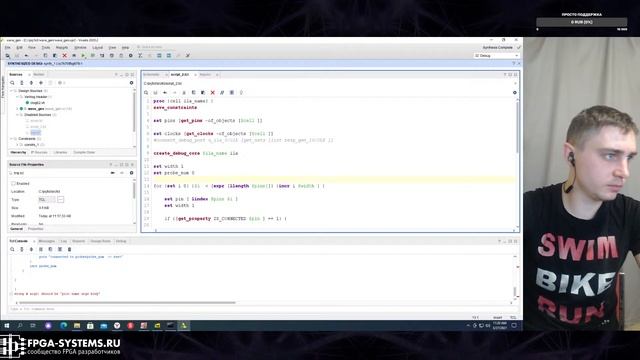This screenshot has width=640, height=360.
Task: Click the red Cancel X in main toolbar
Action: pyautogui.click(x=64, y=56)
